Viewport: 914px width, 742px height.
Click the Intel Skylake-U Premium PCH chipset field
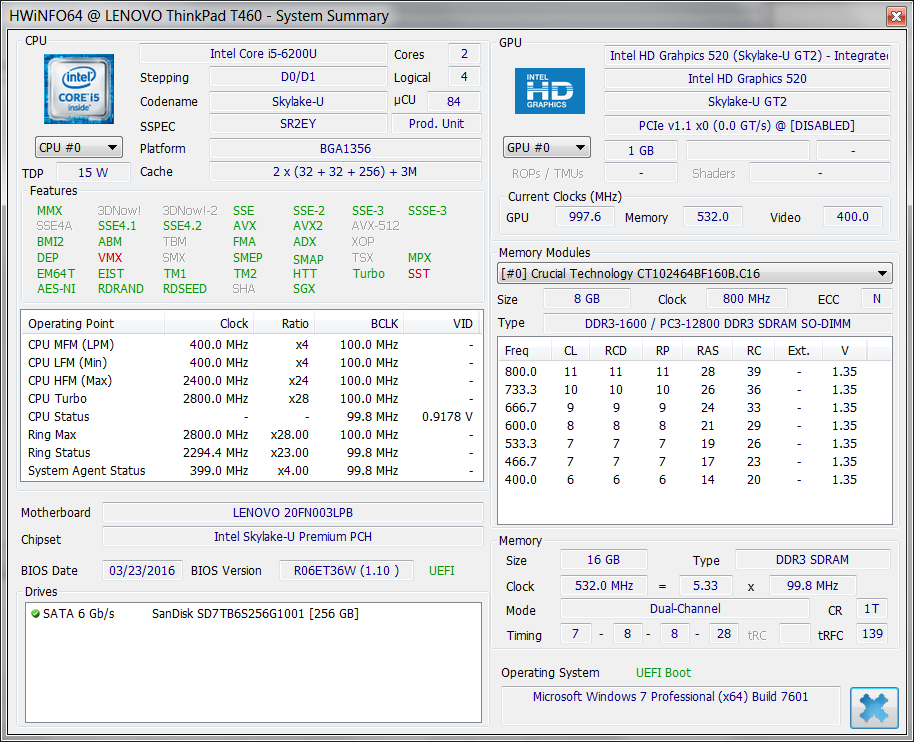(293, 537)
